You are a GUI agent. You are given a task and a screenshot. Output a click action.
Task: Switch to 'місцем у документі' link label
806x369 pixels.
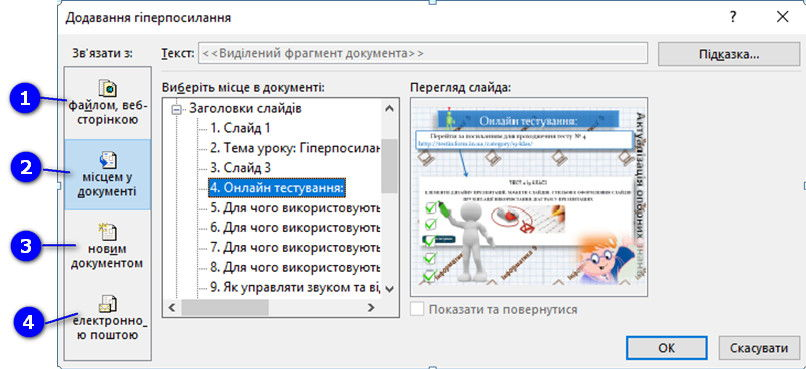[108, 184]
